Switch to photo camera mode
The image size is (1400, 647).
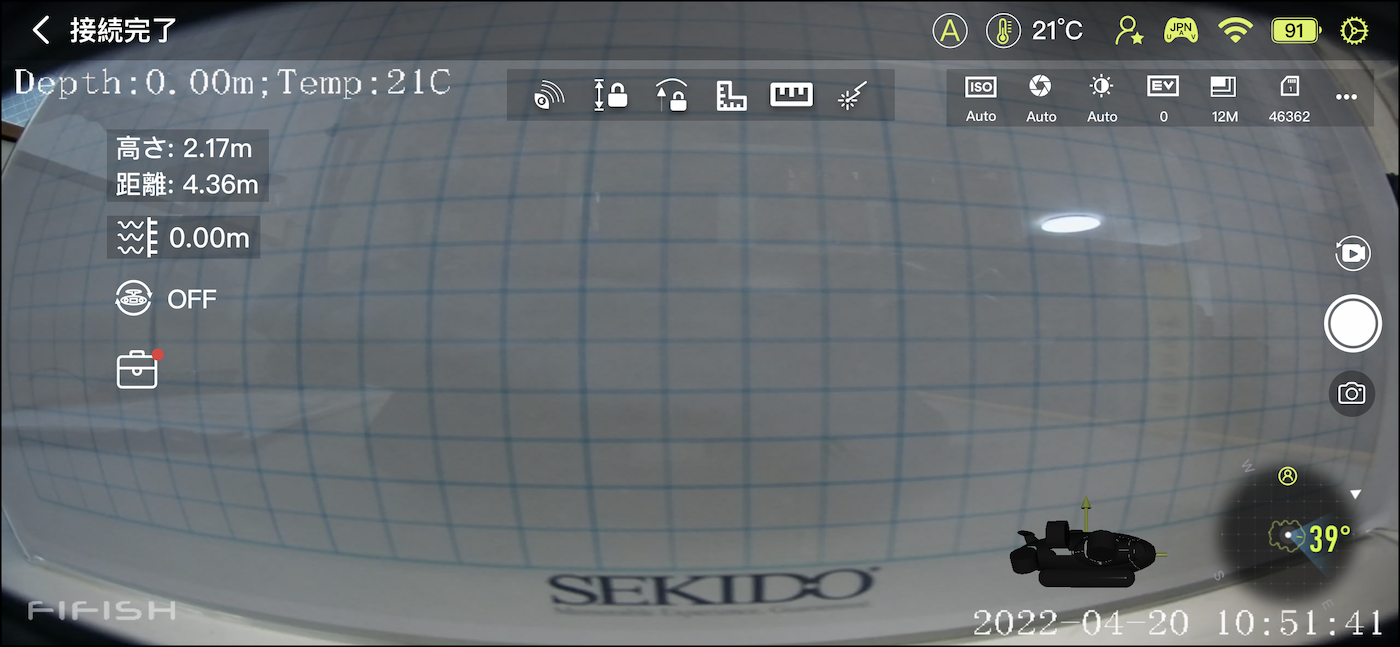(x=1352, y=394)
